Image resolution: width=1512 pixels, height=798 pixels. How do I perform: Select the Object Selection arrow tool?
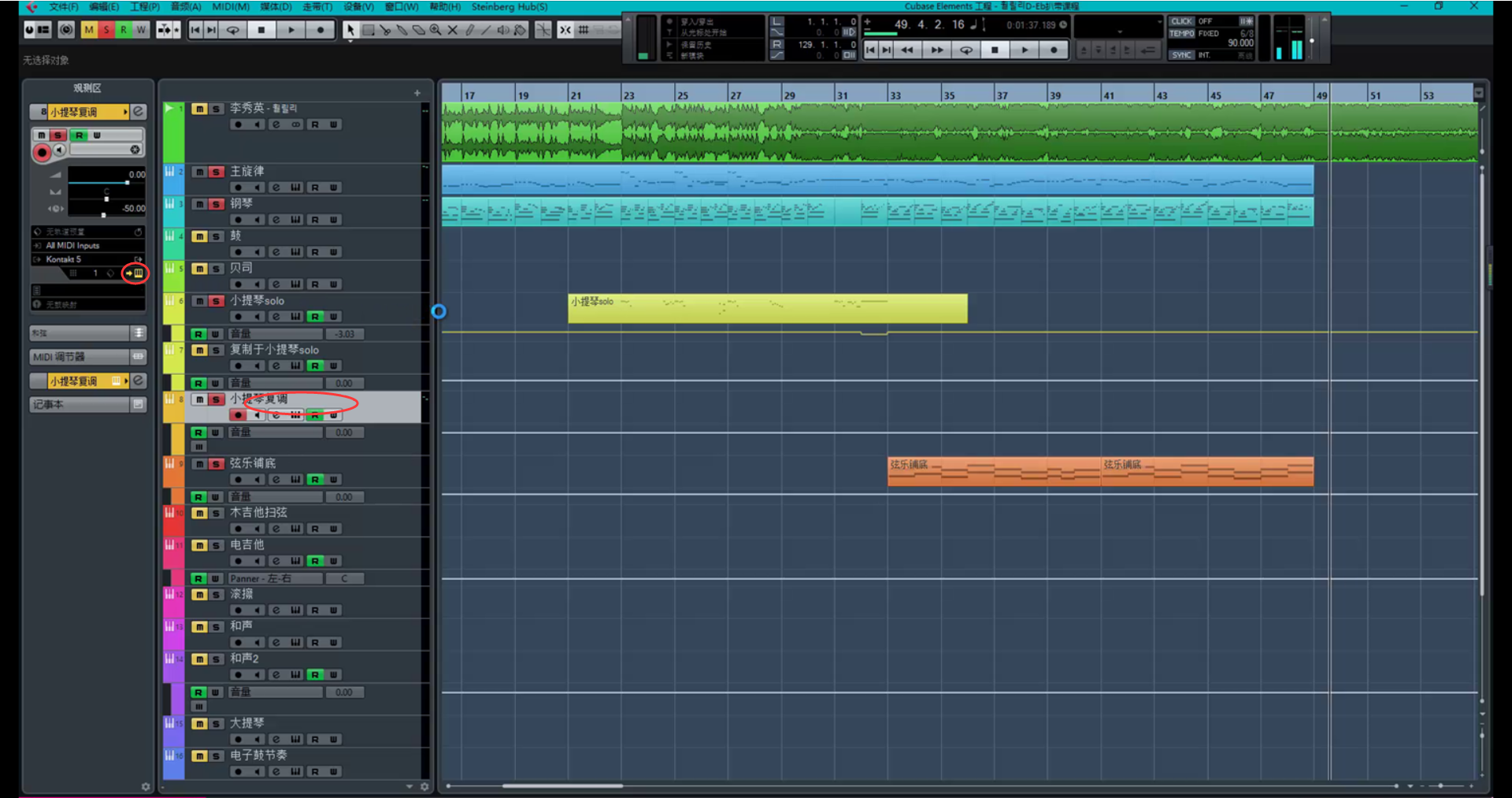click(350, 30)
